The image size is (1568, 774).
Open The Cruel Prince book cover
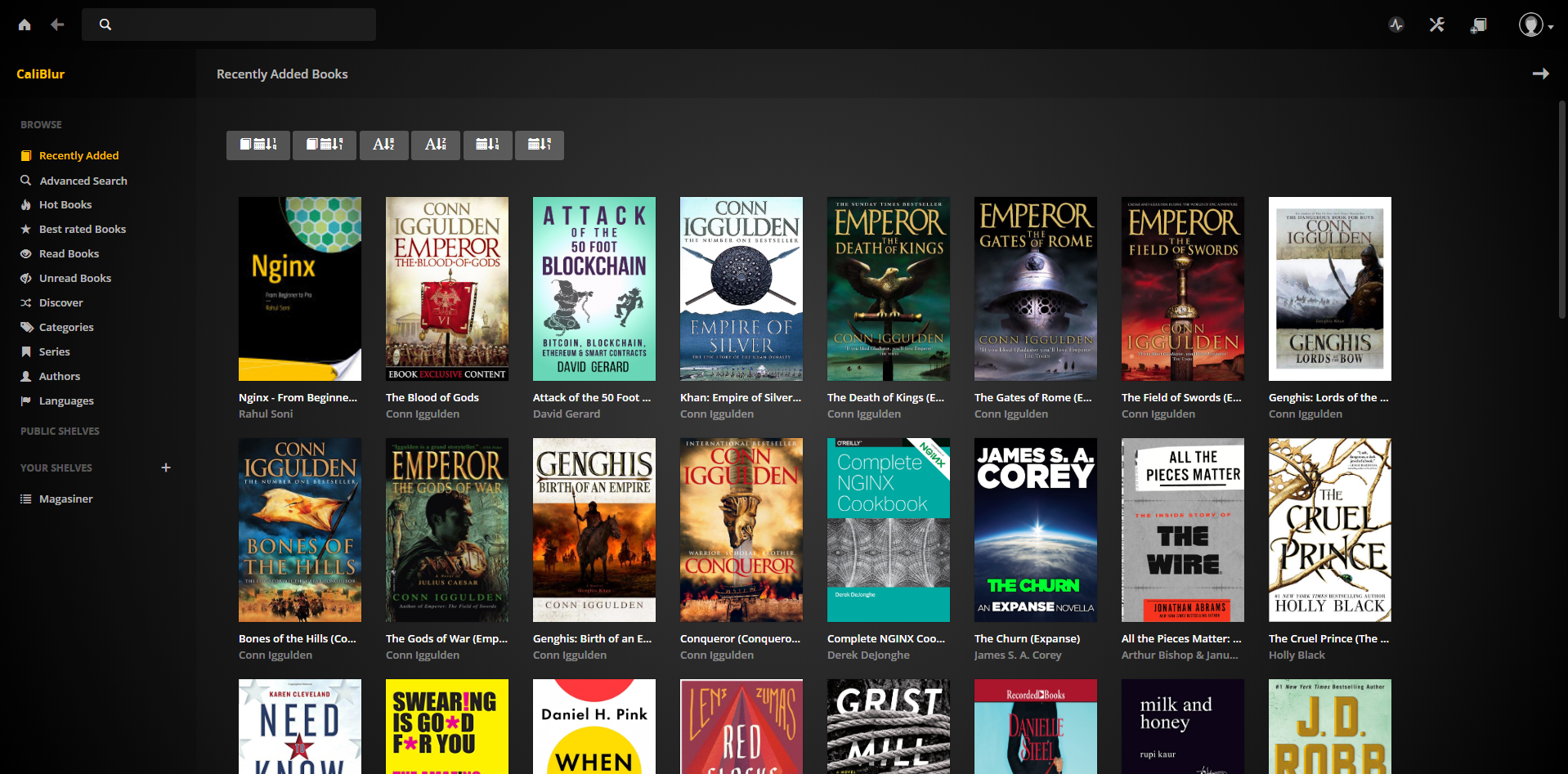point(1329,530)
